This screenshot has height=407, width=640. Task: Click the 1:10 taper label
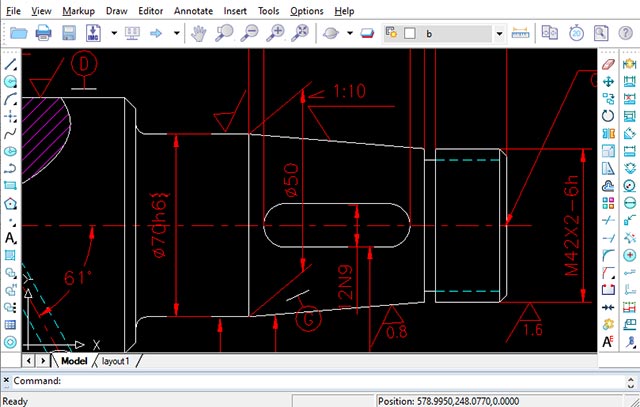tap(349, 91)
